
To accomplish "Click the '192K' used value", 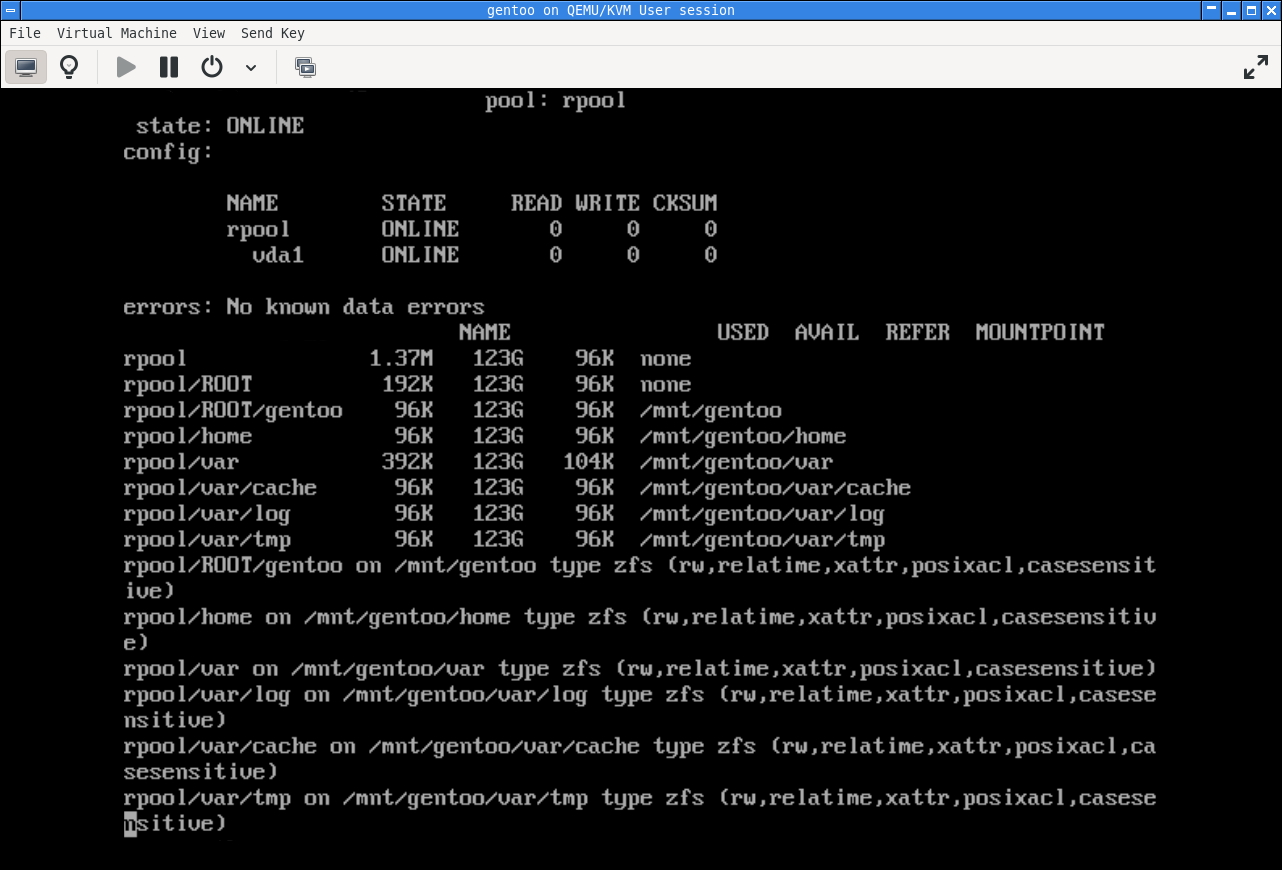I will coord(407,385).
